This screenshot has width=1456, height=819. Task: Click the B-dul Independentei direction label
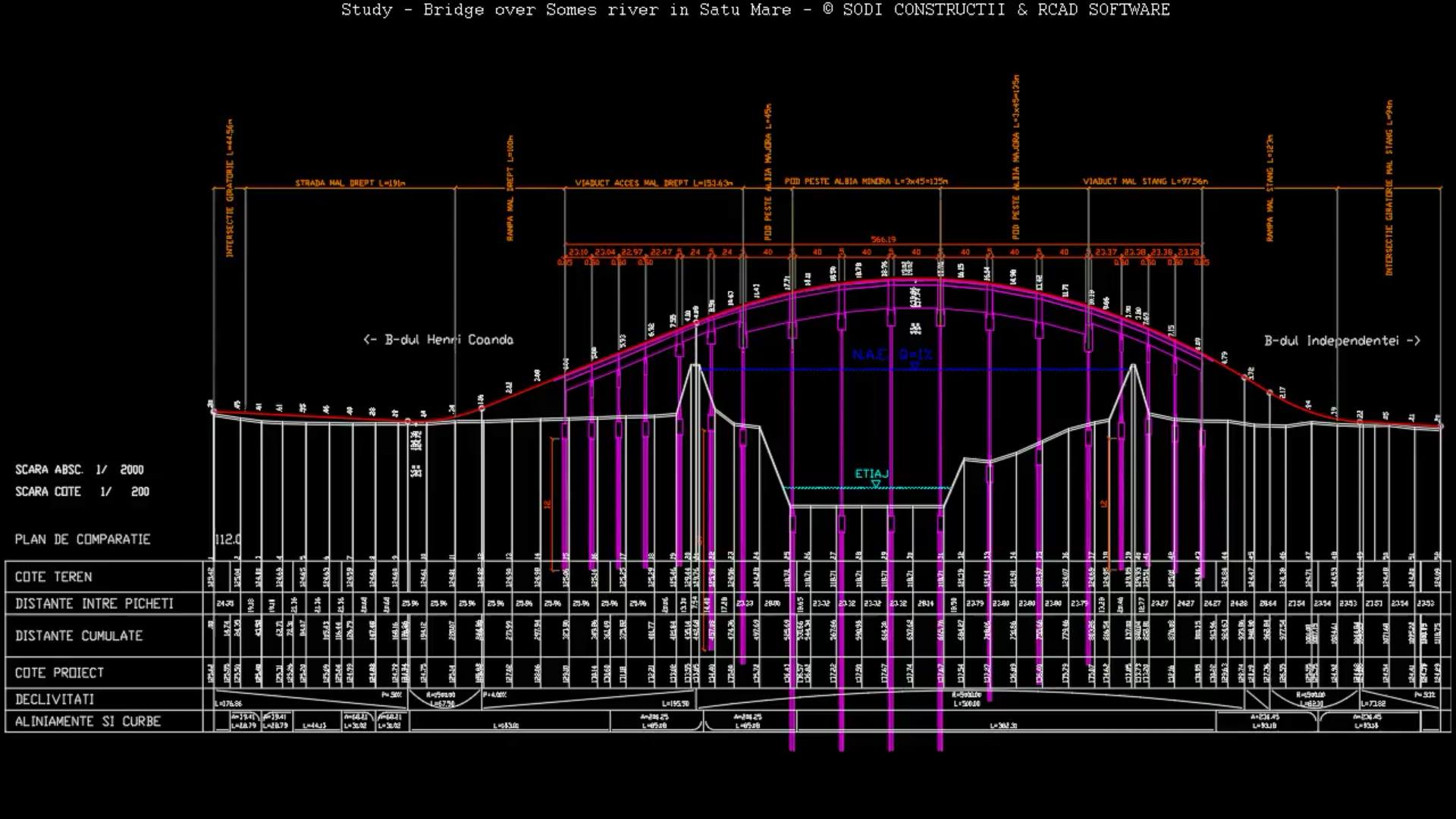(1341, 340)
